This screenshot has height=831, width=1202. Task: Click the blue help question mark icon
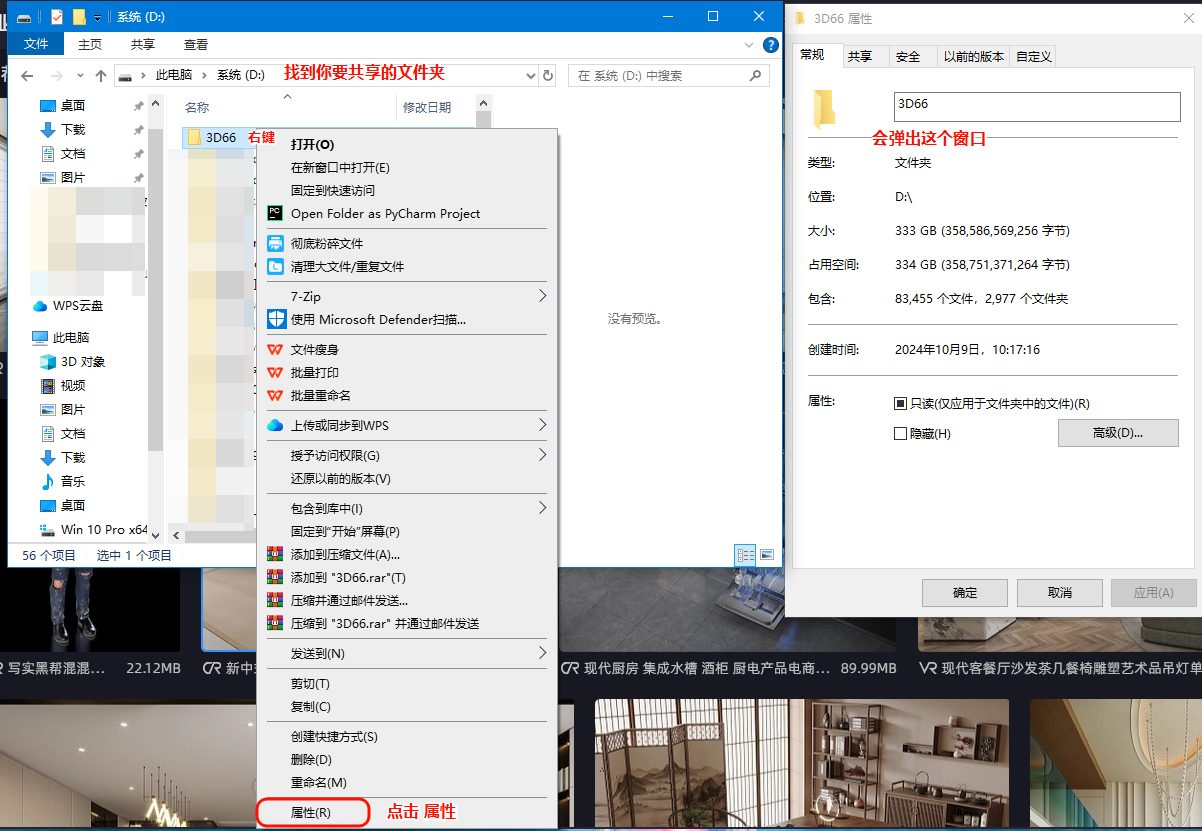coord(770,45)
